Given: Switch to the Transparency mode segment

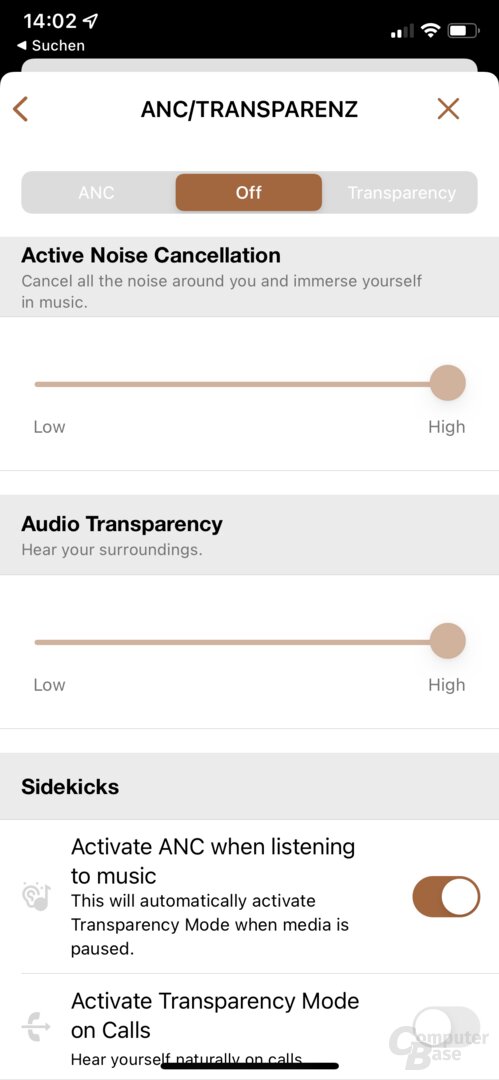Looking at the screenshot, I should point(401,193).
